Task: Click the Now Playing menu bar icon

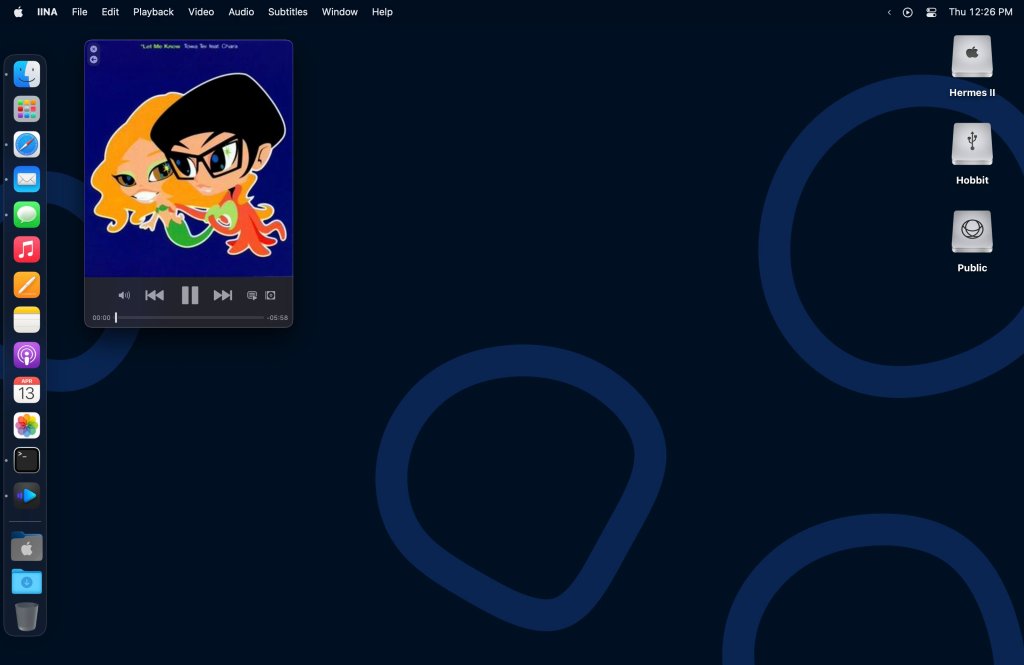Action: pos(908,12)
